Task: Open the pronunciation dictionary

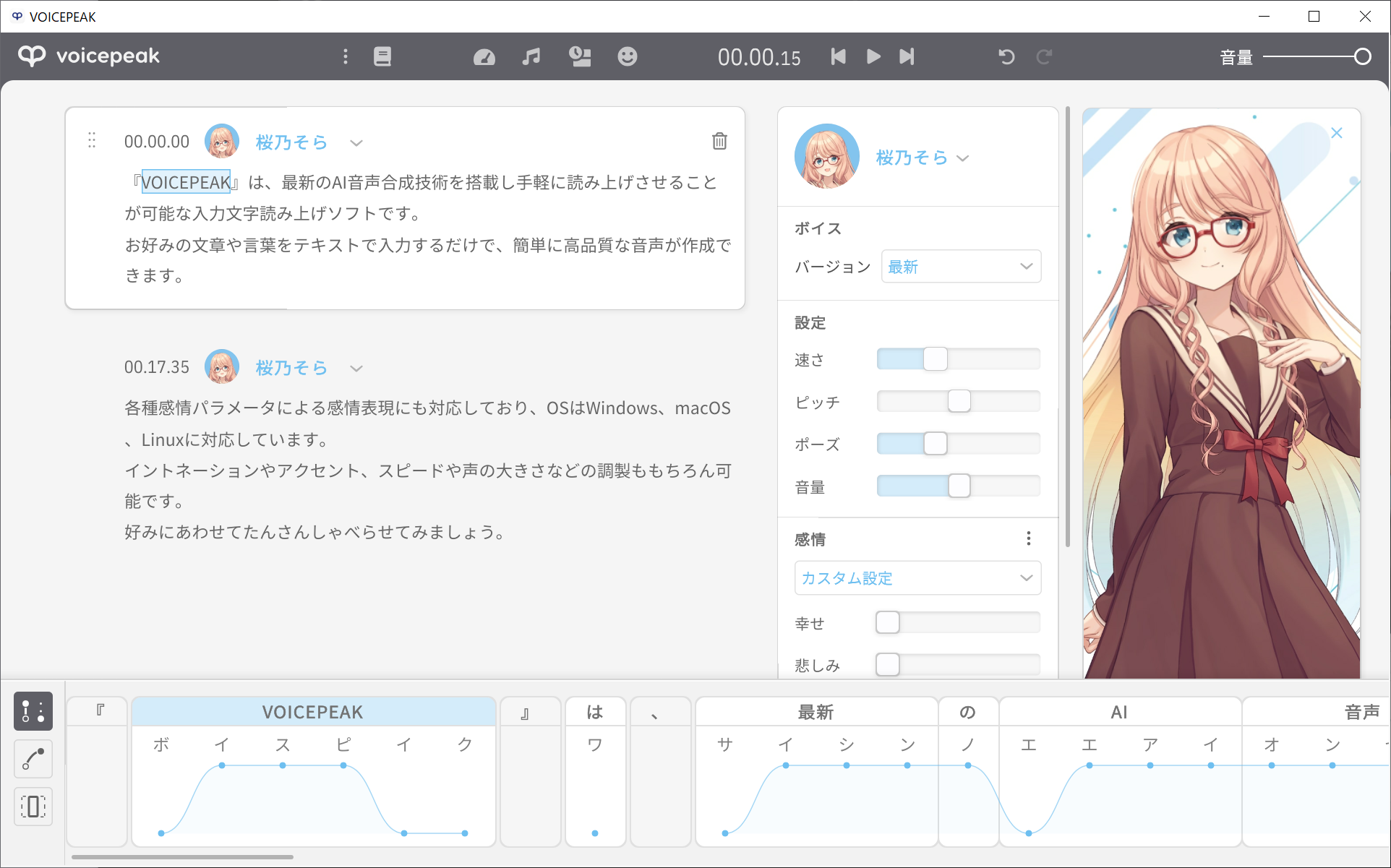Action: (x=382, y=56)
